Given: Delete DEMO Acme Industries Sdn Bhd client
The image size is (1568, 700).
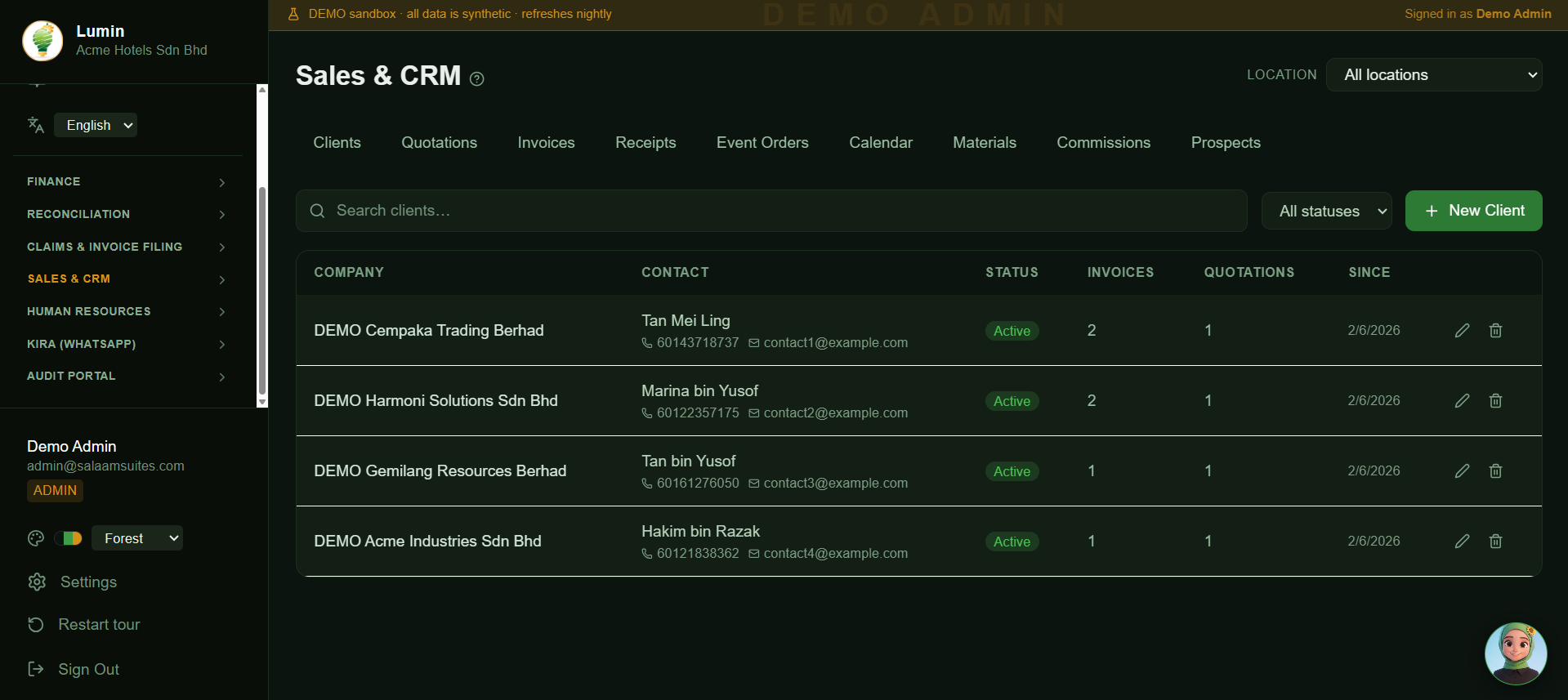Looking at the screenshot, I should click(1495, 541).
